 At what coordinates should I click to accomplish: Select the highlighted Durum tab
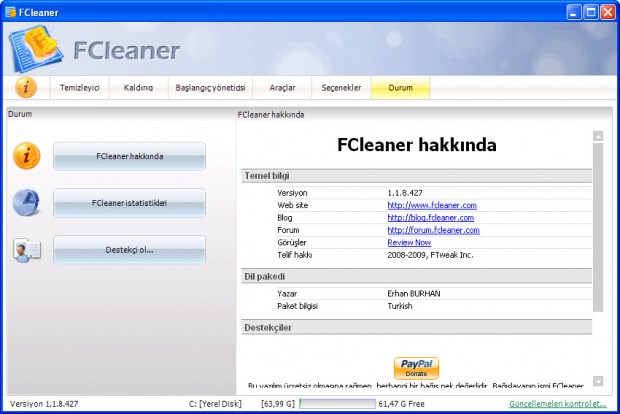pyautogui.click(x=401, y=88)
